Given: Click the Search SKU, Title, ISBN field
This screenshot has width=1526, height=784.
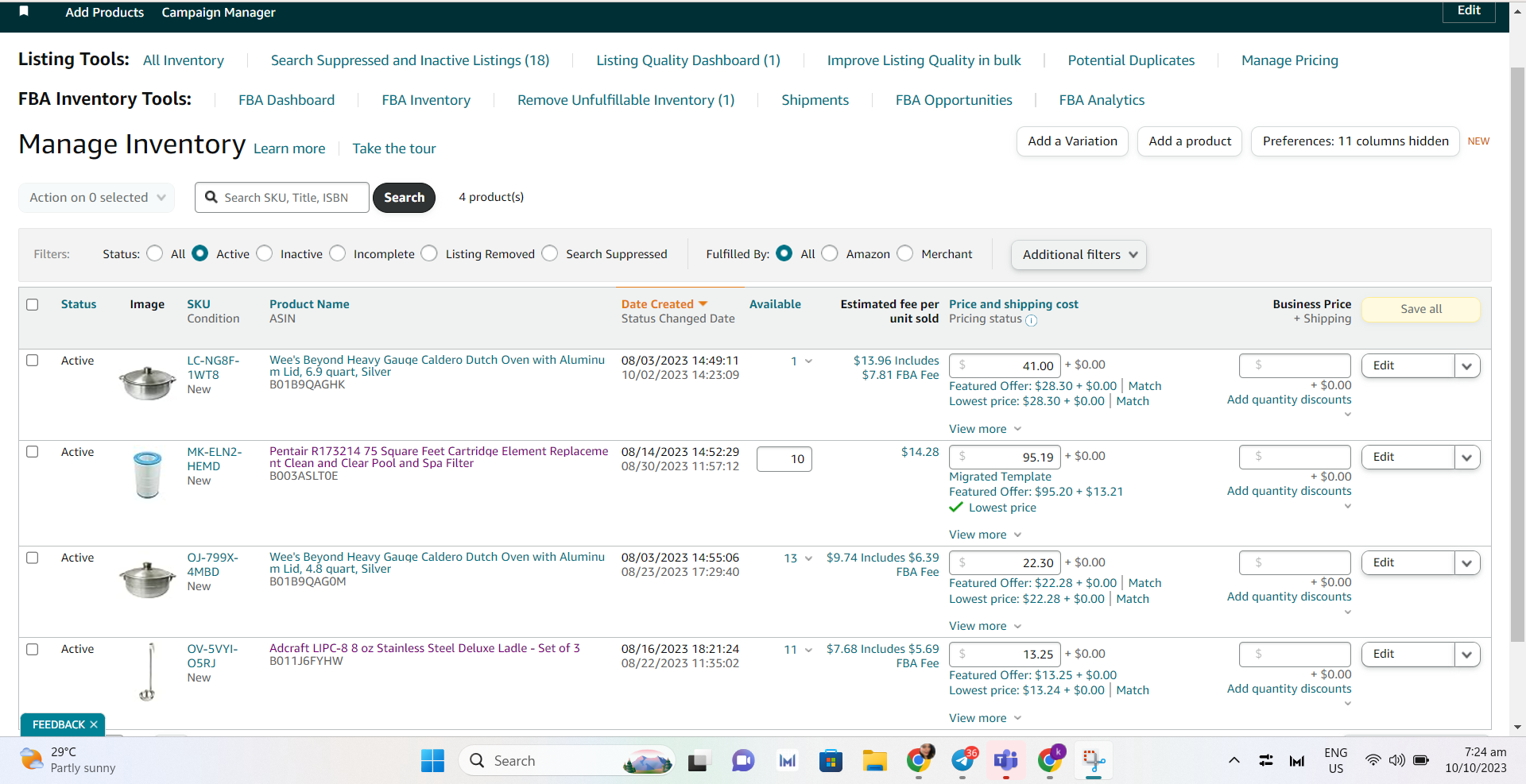Looking at the screenshot, I should tap(282, 197).
